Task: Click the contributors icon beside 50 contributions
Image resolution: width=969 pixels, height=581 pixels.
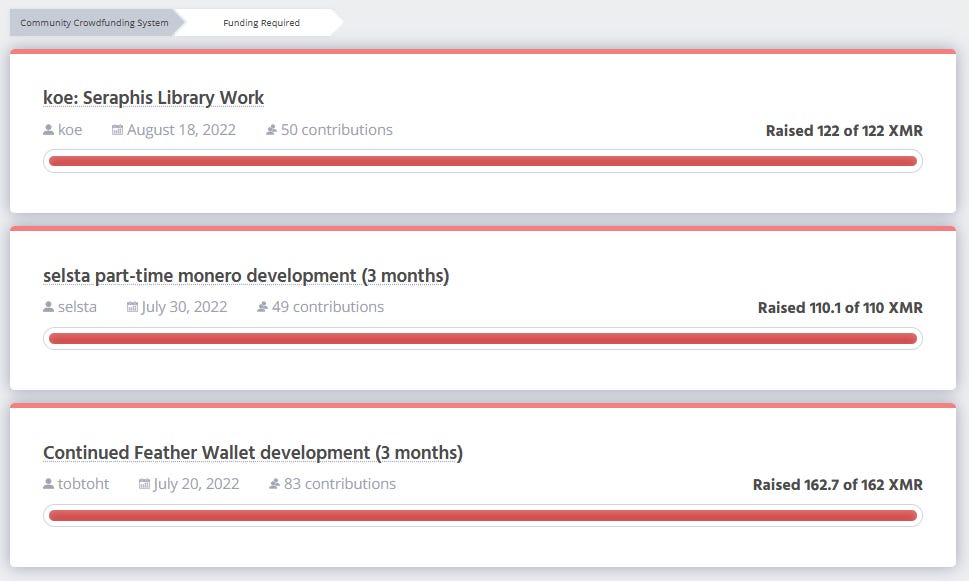Action: coord(271,130)
